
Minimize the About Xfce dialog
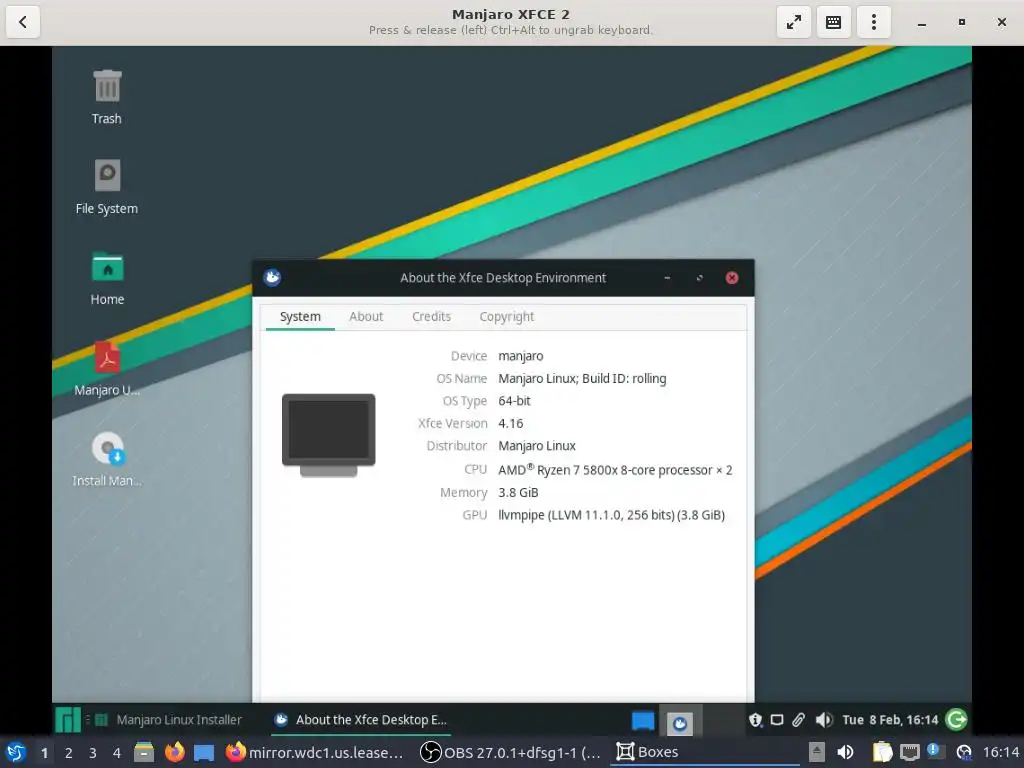click(667, 278)
